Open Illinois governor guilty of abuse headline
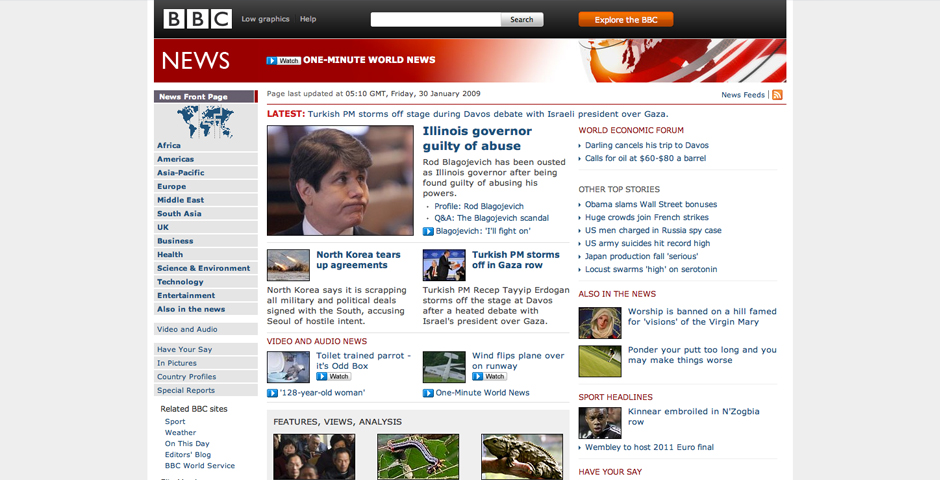Viewport: 940px width, 480px height. point(477,138)
